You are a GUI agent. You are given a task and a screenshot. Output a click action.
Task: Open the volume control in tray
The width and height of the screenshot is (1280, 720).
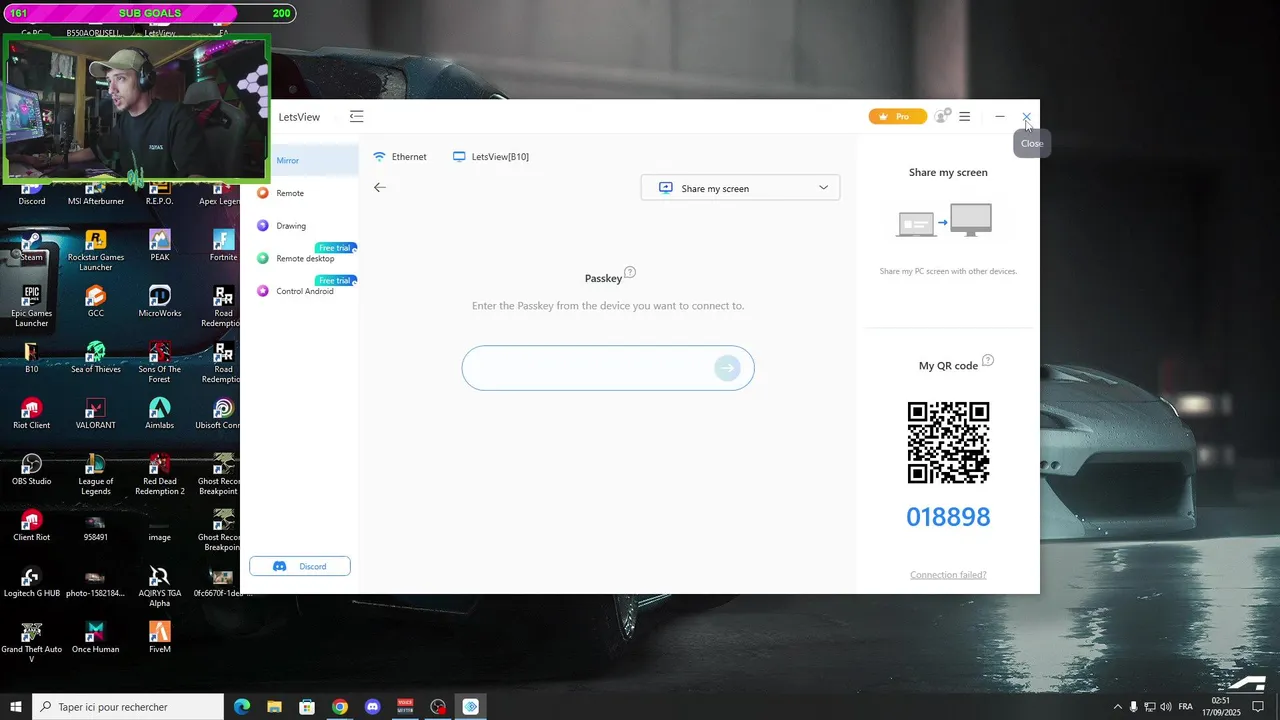1166,707
